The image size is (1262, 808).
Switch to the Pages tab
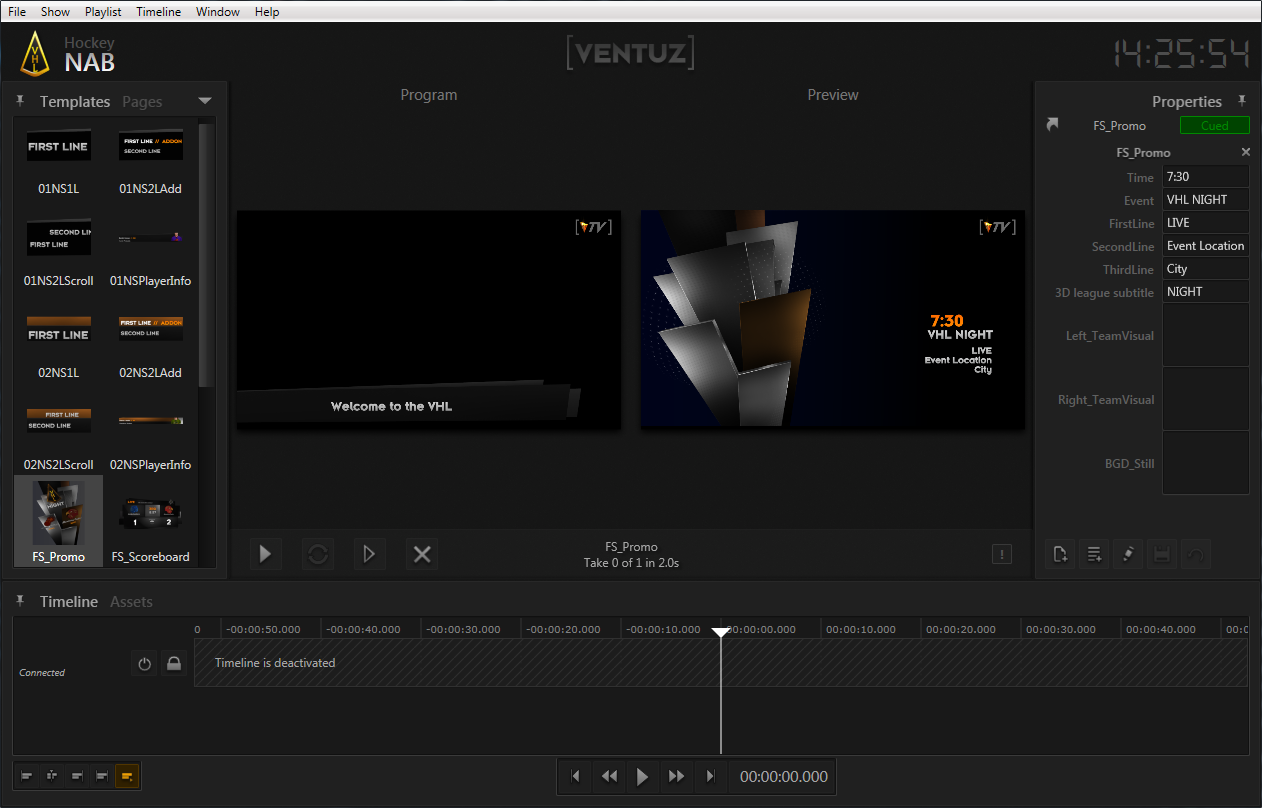pyautogui.click(x=142, y=102)
